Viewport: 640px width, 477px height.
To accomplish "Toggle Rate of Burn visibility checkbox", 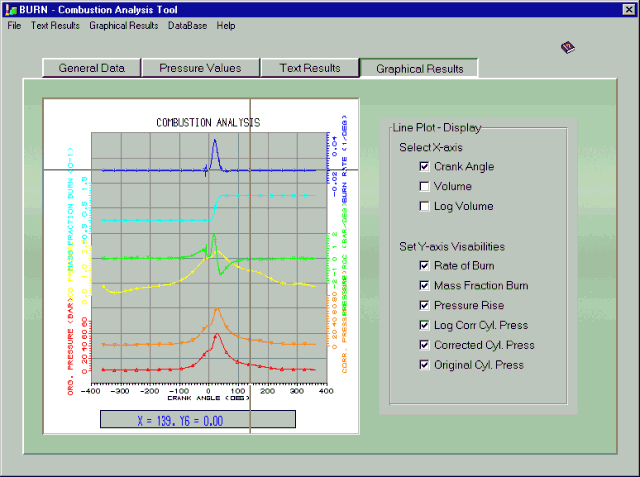I will (x=424, y=266).
